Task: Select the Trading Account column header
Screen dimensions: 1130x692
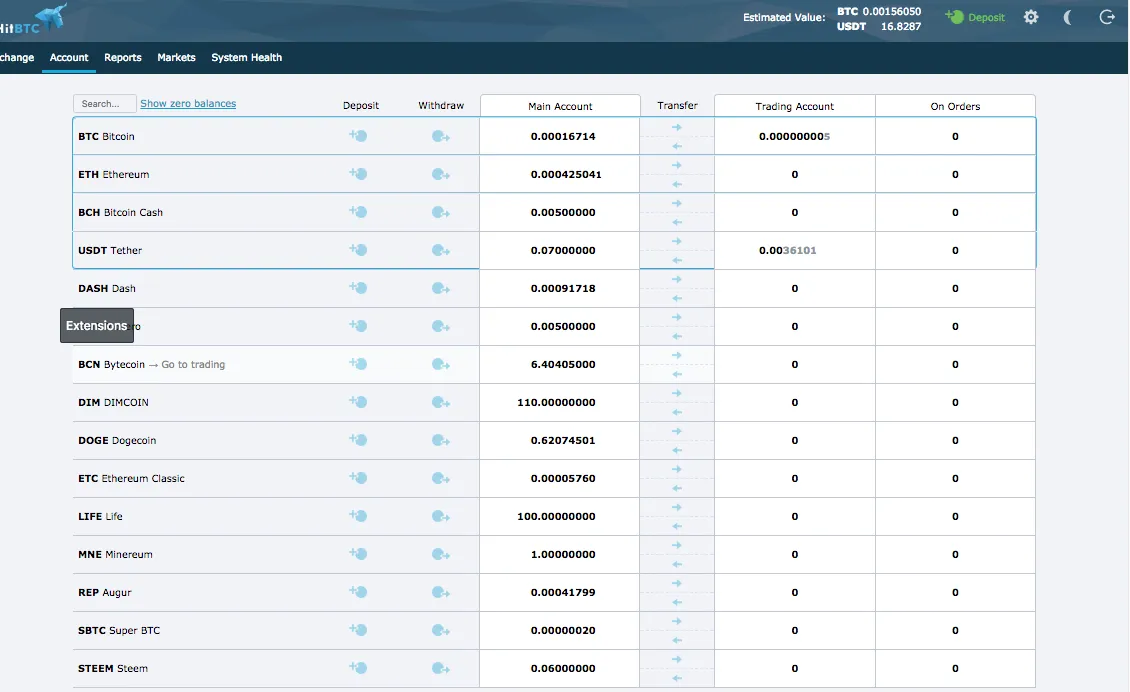Action: 794,106
